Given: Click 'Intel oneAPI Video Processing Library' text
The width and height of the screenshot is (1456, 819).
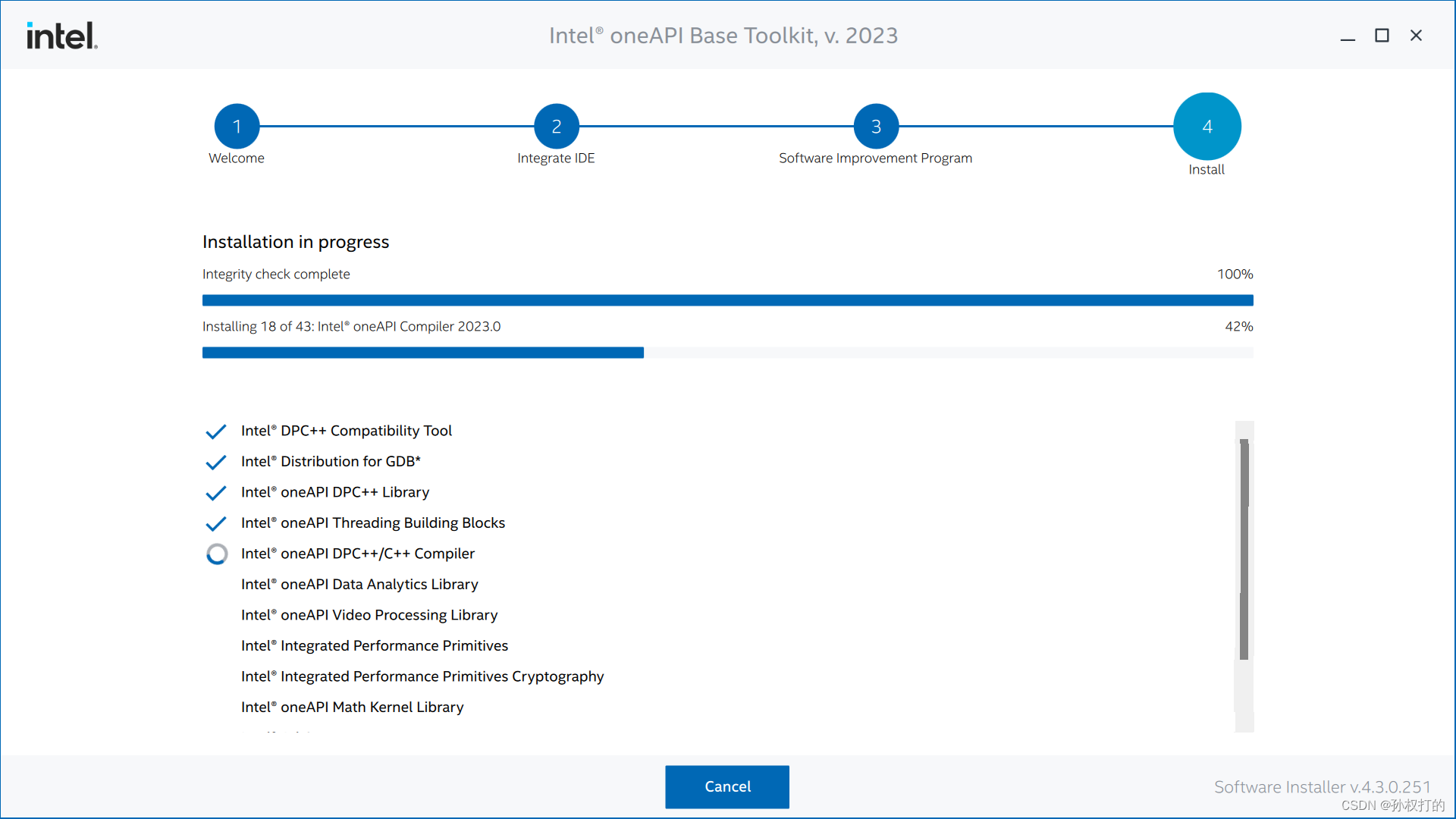Looking at the screenshot, I should pyautogui.click(x=369, y=615).
